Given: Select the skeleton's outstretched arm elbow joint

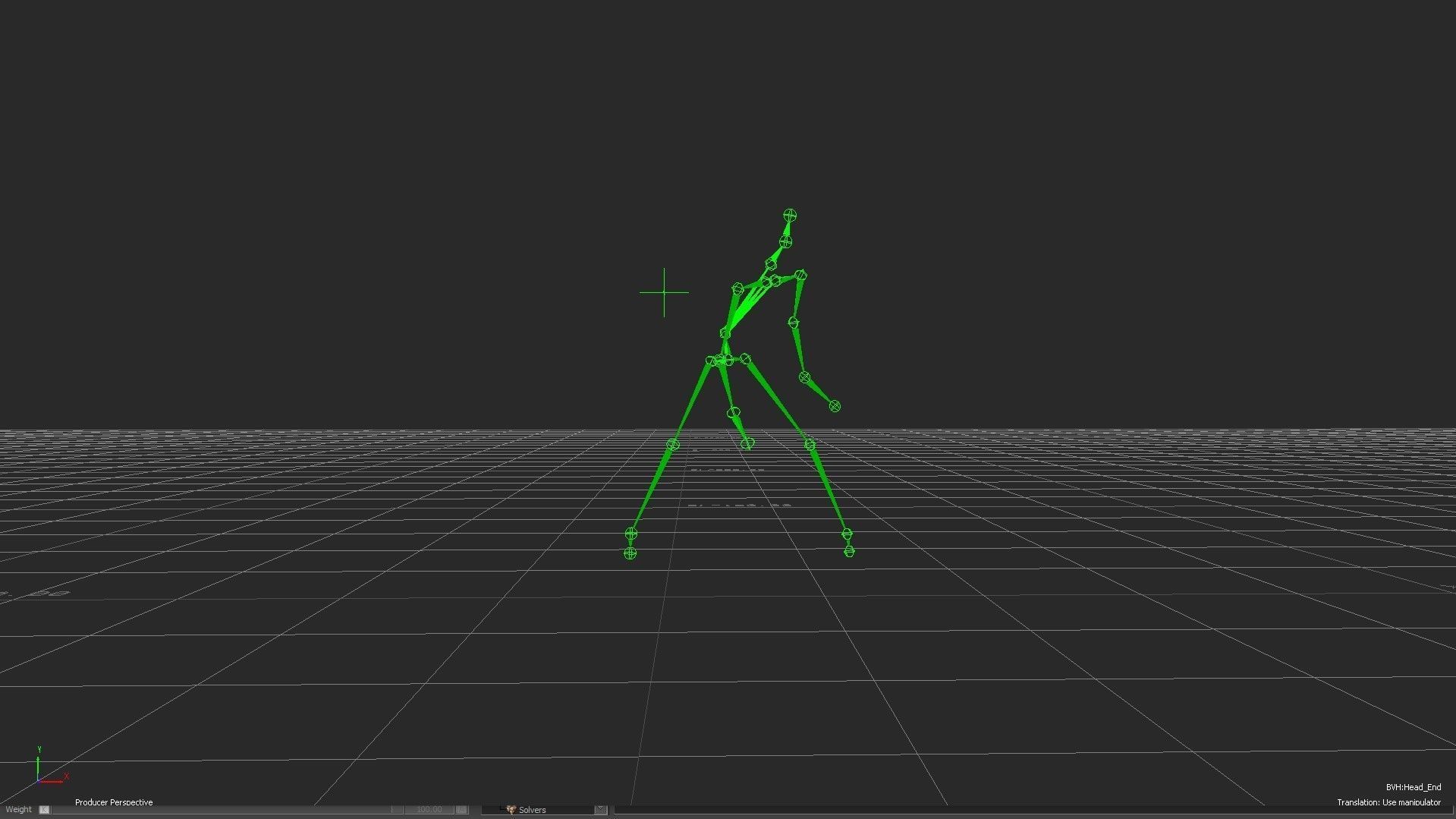Looking at the screenshot, I should pyautogui.click(x=794, y=323).
